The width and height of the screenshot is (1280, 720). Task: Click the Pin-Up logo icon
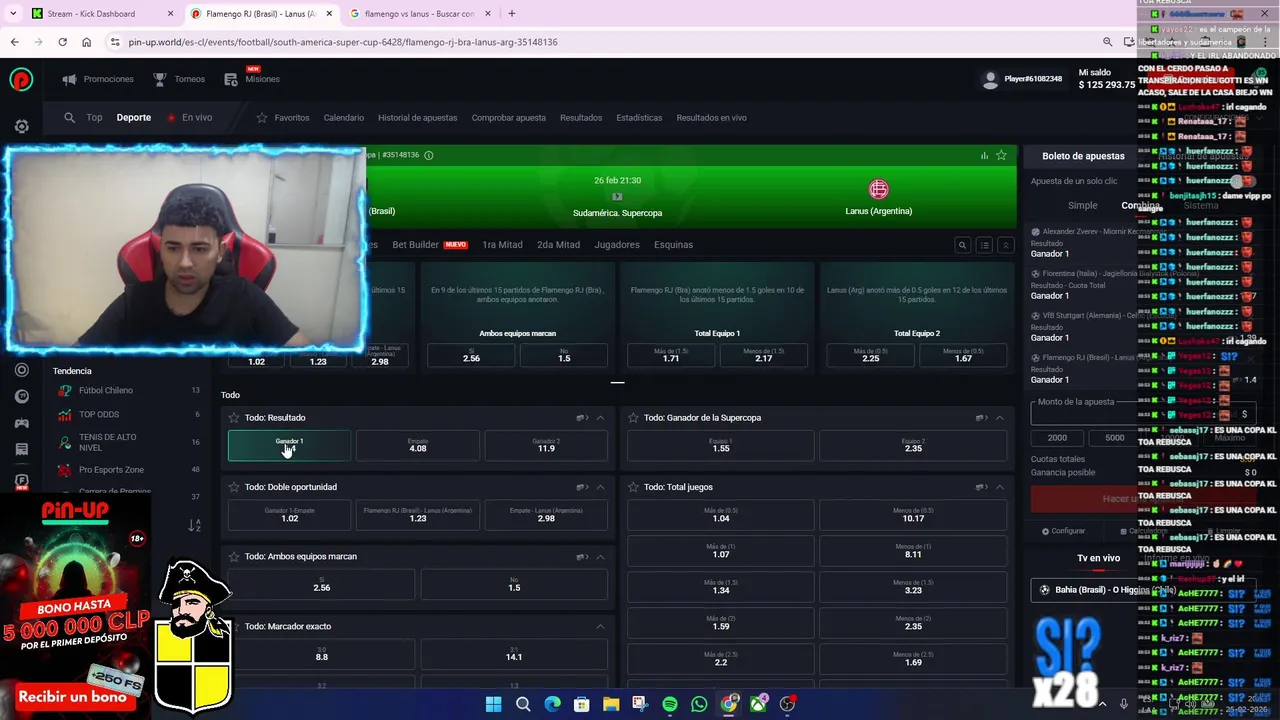21,80
